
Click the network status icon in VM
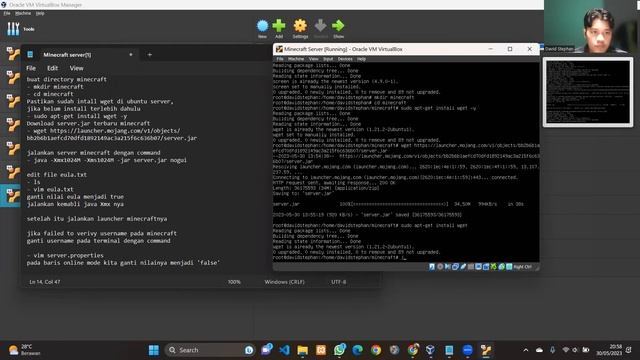pyautogui.click(x=455, y=267)
